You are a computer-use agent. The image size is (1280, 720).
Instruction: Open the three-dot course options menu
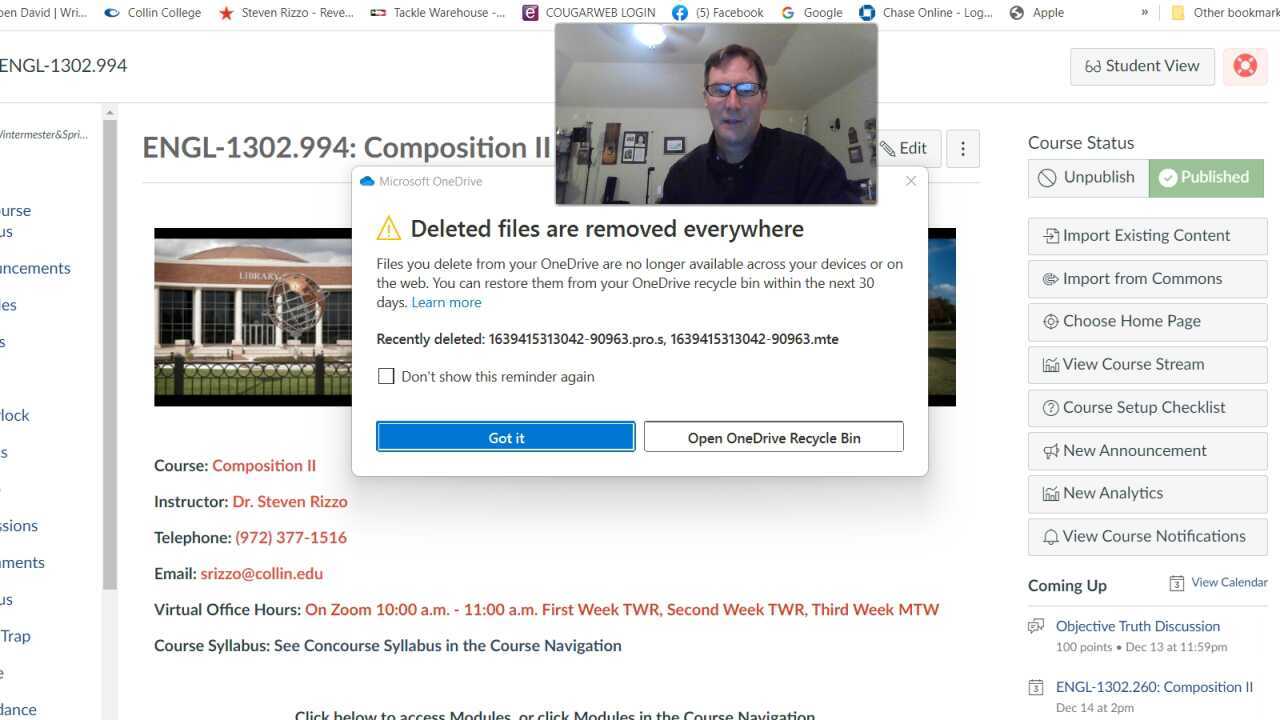pos(963,149)
